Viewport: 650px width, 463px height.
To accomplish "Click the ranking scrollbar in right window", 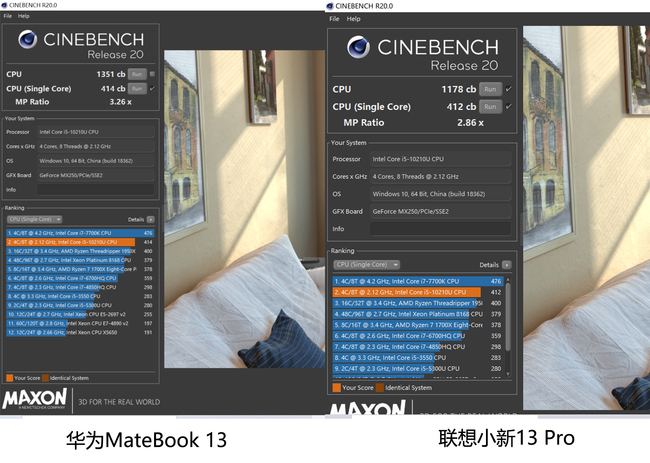I will tap(508, 319).
